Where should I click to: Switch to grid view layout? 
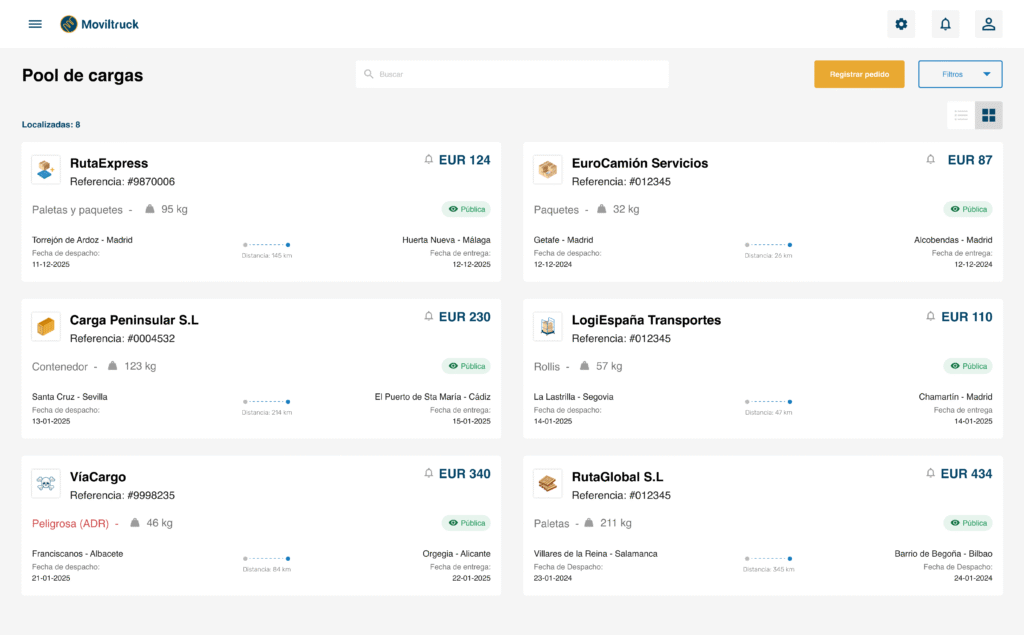[x=989, y=115]
